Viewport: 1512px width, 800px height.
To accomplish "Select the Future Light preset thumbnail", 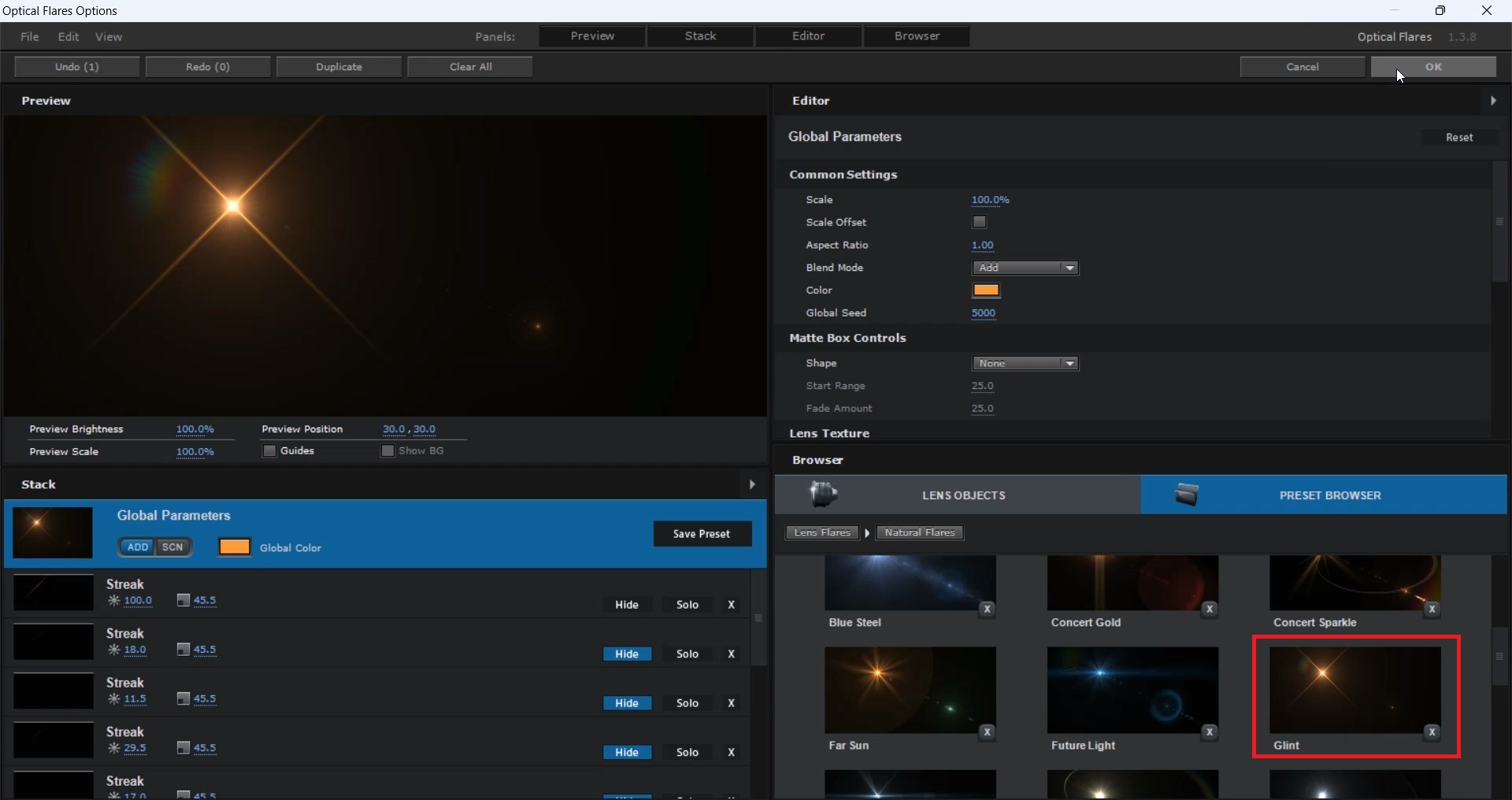I will tap(1133, 690).
